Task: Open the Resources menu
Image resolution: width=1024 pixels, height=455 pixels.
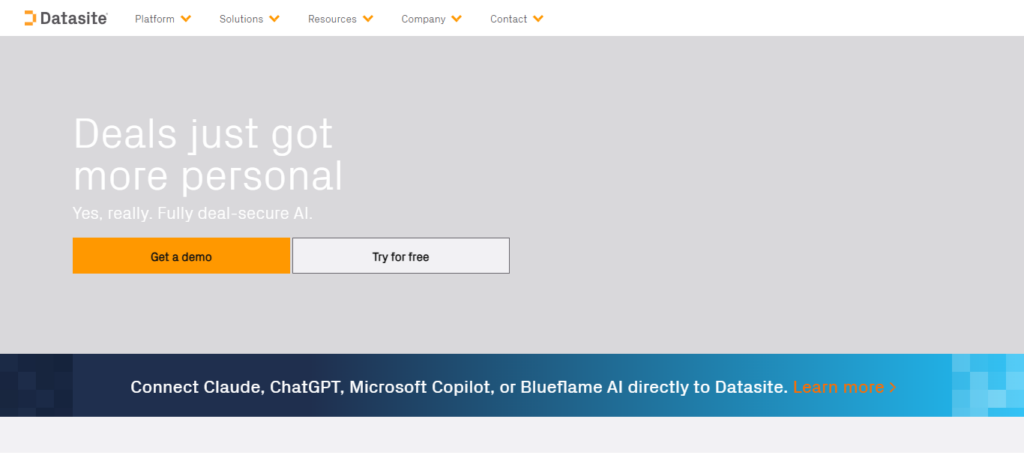Action: click(332, 19)
